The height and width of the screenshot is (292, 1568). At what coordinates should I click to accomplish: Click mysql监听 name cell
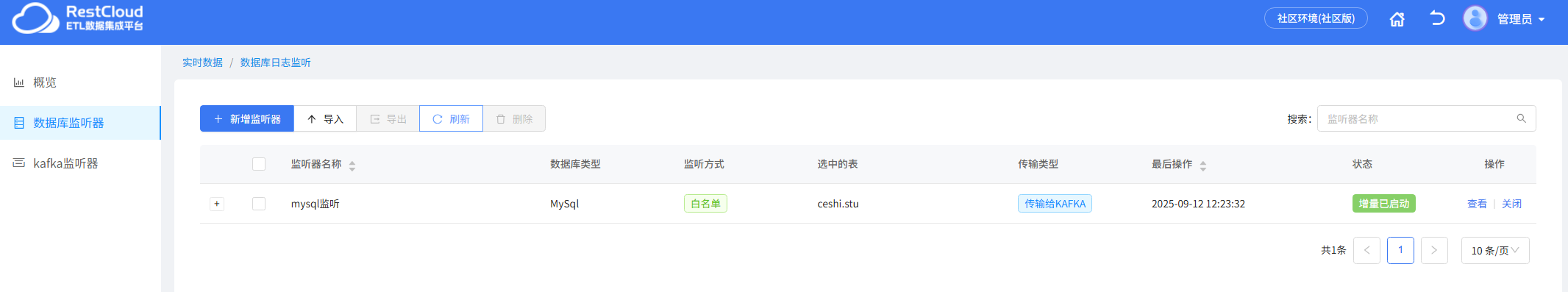[x=315, y=204]
